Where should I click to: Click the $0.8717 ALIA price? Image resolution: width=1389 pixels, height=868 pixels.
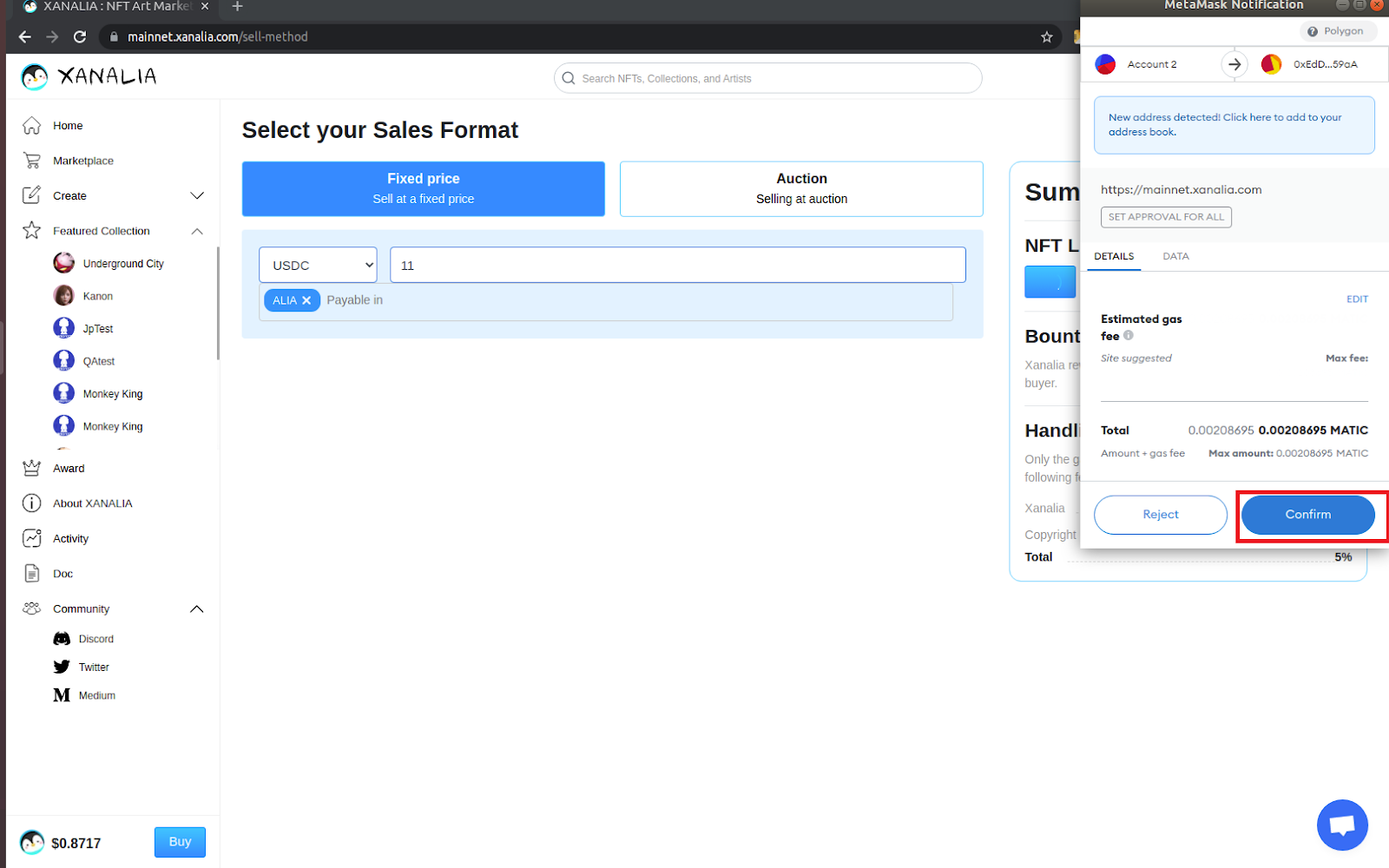pyautogui.click(x=76, y=843)
